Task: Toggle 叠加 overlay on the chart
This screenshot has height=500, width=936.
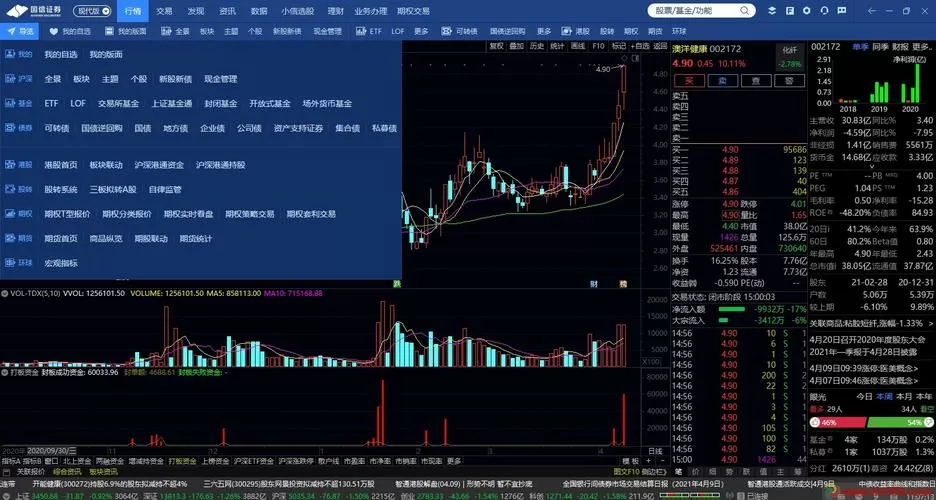Action: (x=516, y=46)
